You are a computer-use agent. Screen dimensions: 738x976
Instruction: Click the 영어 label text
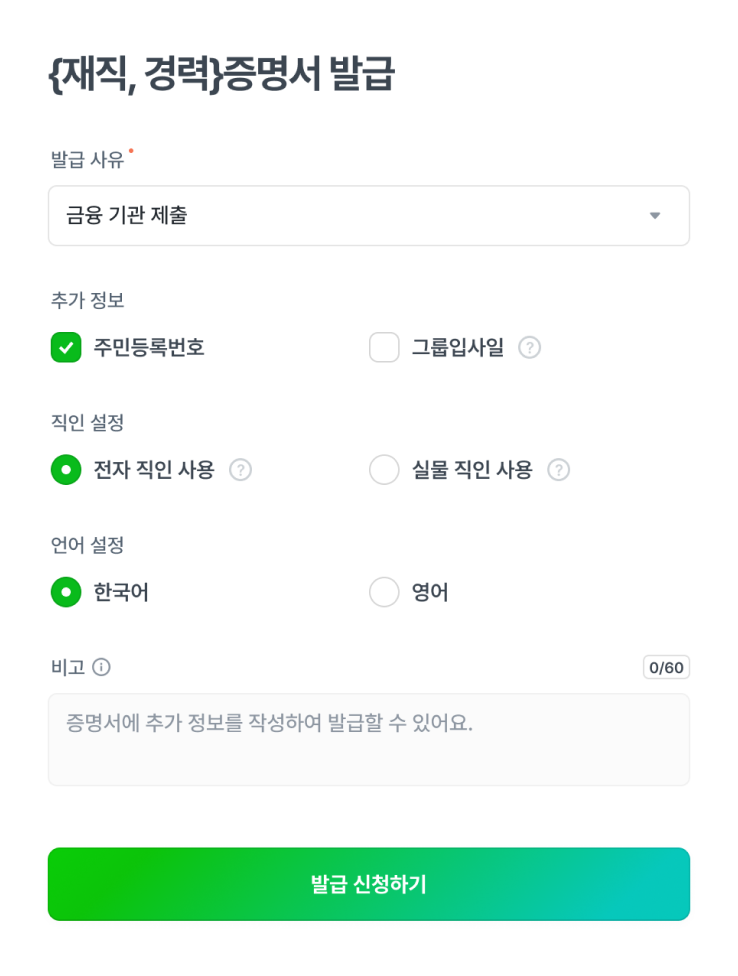point(430,592)
